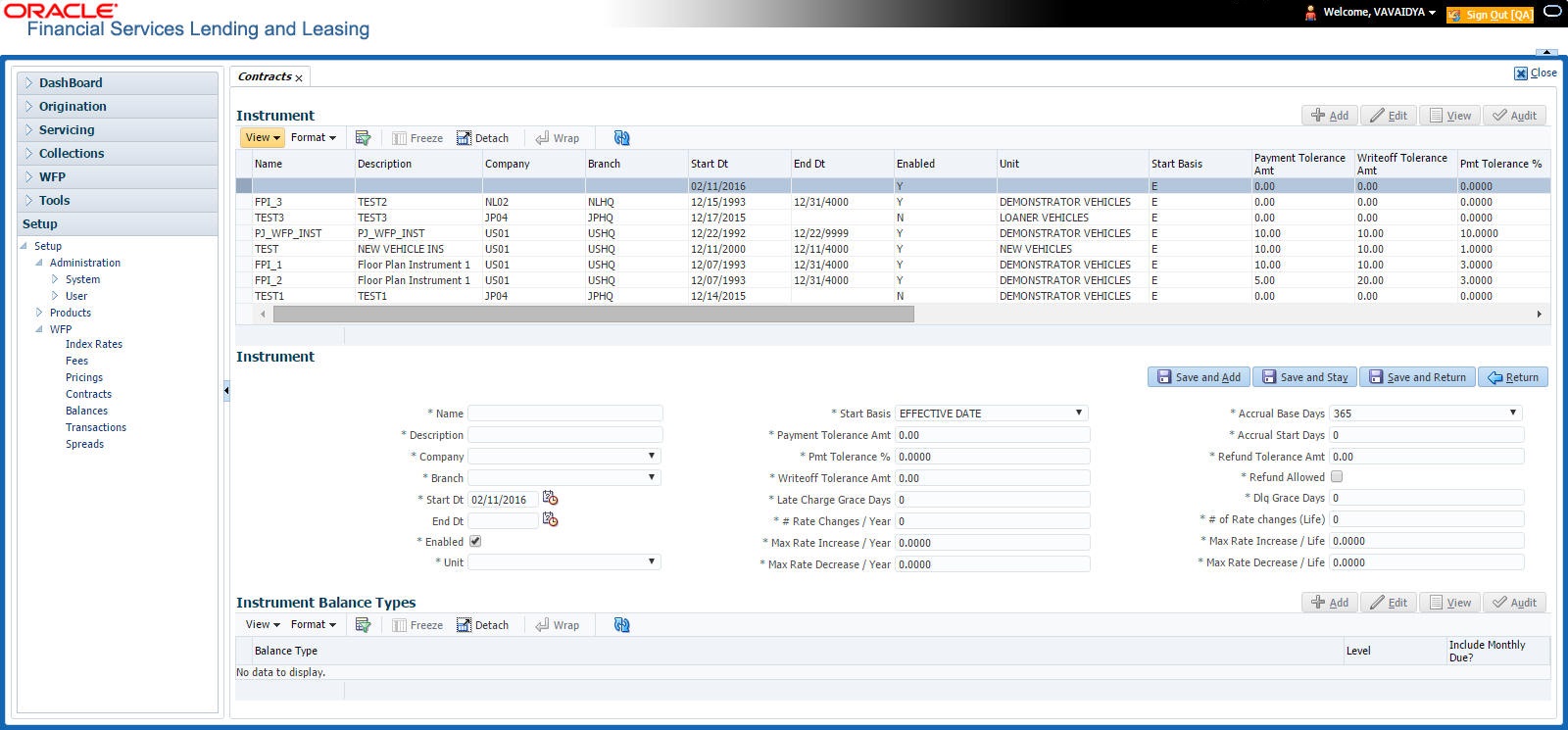Close the Contracts tab with its X

299,77
